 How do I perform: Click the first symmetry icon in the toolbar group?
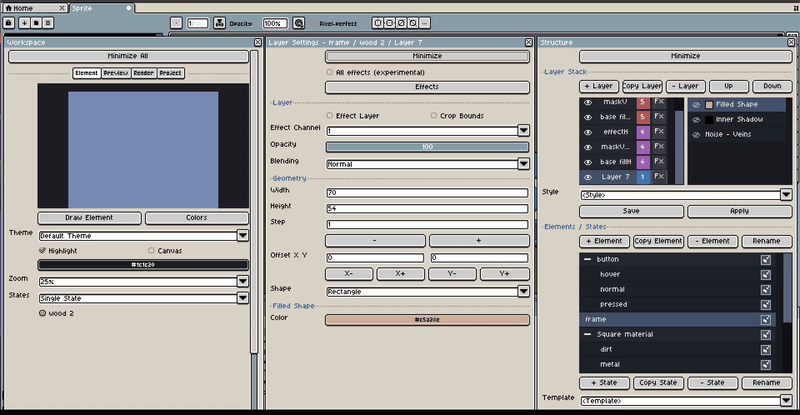[378, 23]
